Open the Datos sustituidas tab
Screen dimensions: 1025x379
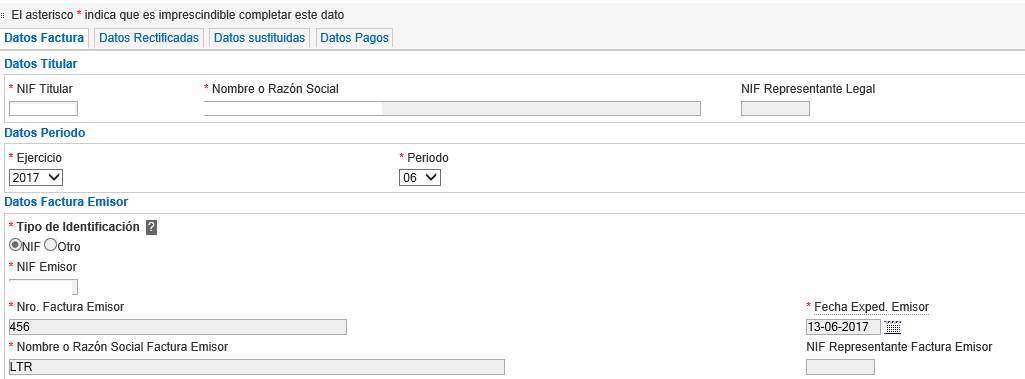coord(260,38)
